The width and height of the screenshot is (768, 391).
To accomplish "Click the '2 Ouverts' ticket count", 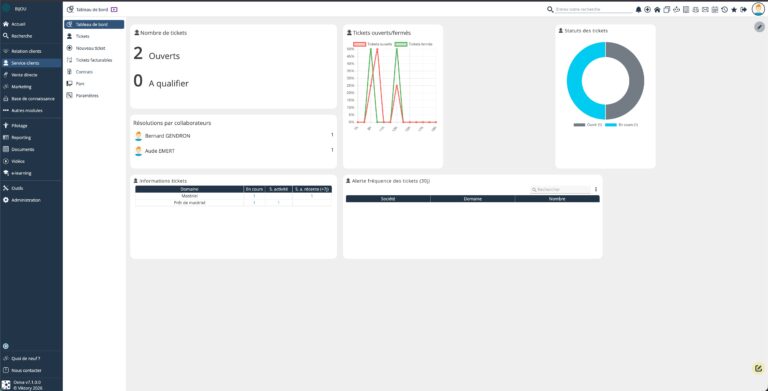I will pos(157,54).
